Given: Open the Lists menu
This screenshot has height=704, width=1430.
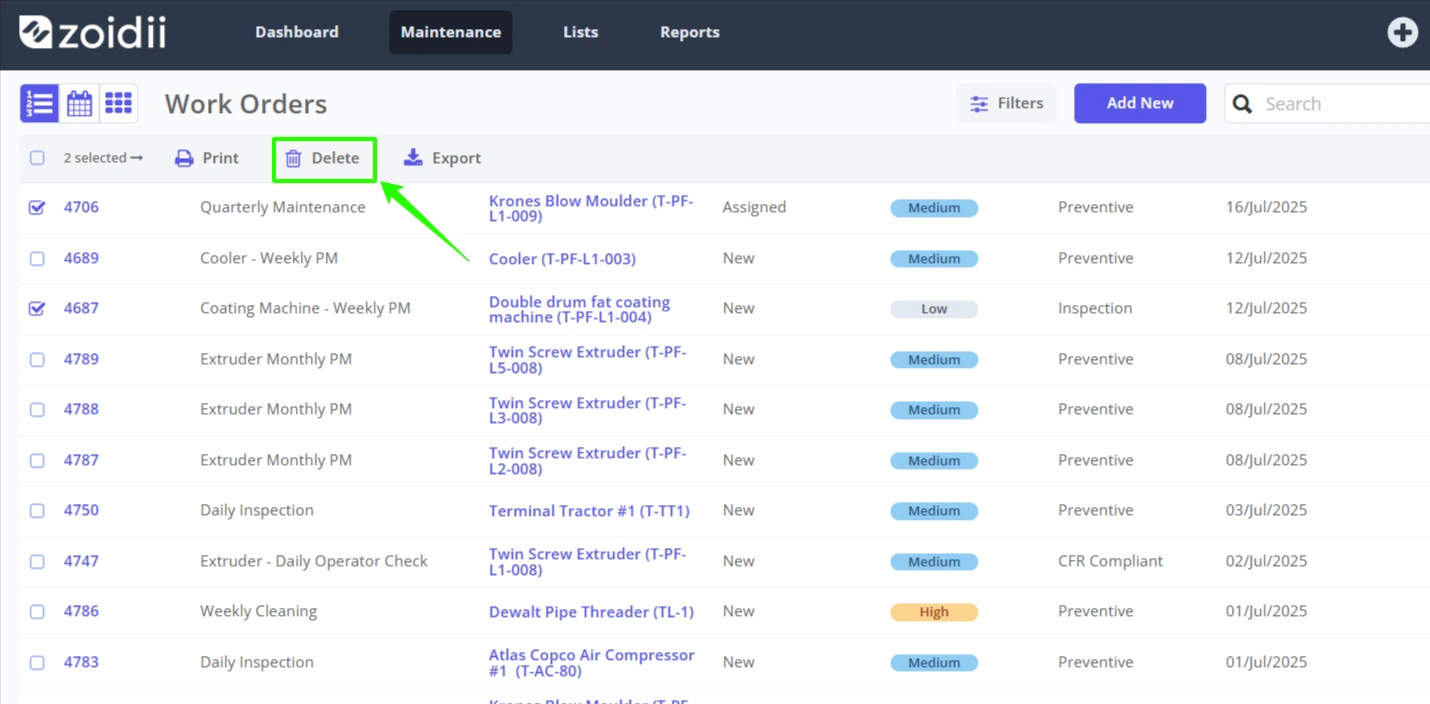Looking at the screenshot, I should point(580,32).
